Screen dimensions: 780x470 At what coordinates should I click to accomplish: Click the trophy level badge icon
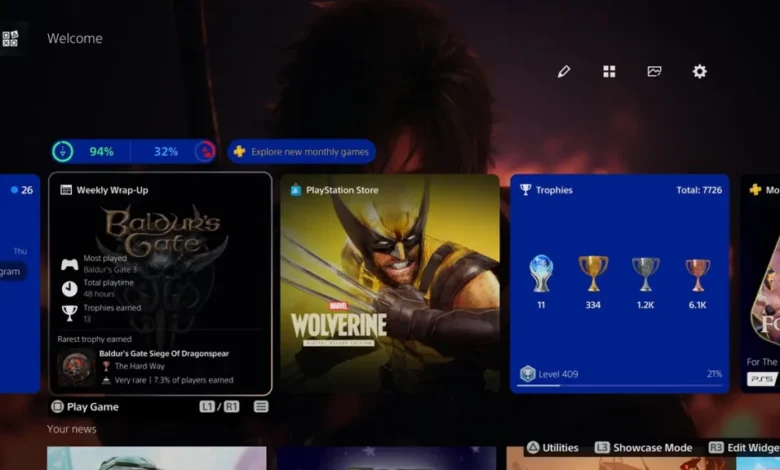click(527, 374)
